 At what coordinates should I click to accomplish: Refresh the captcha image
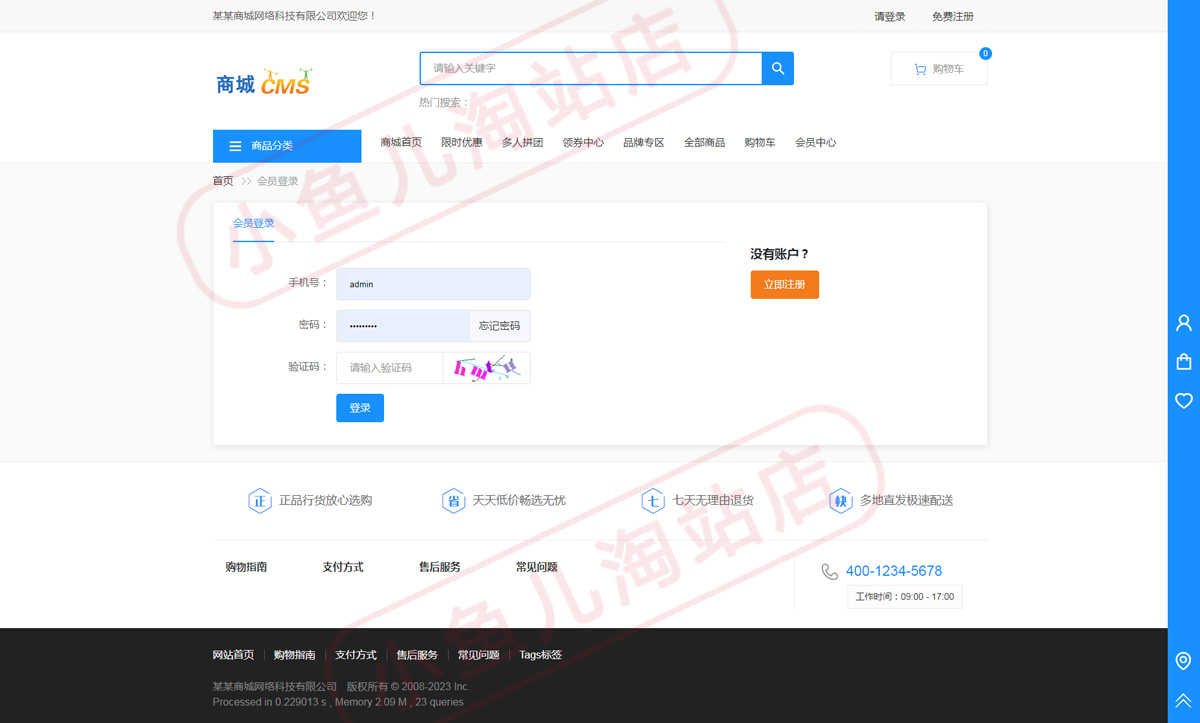(x=486, y=368)
